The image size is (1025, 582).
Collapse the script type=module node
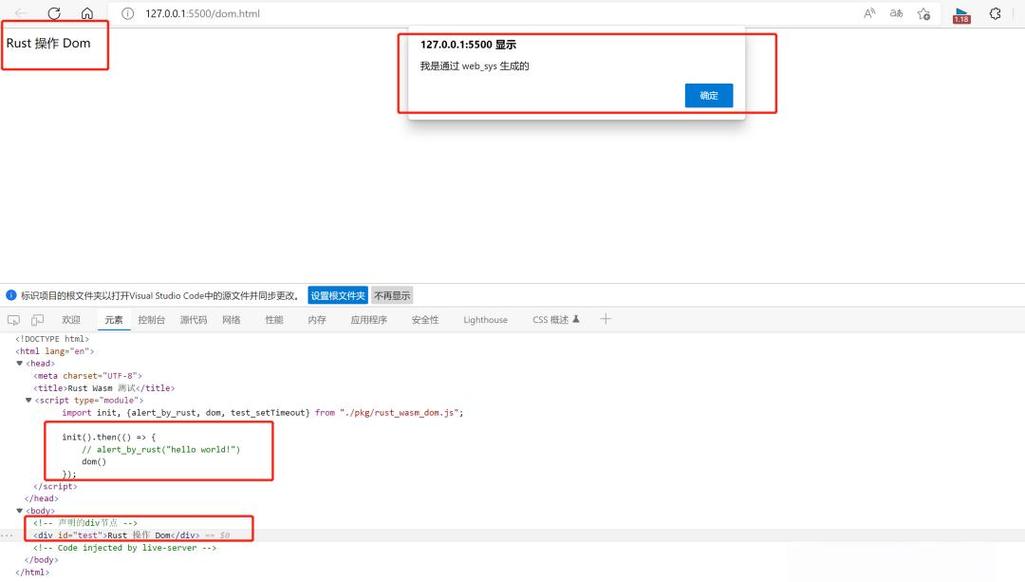[29, 400]
